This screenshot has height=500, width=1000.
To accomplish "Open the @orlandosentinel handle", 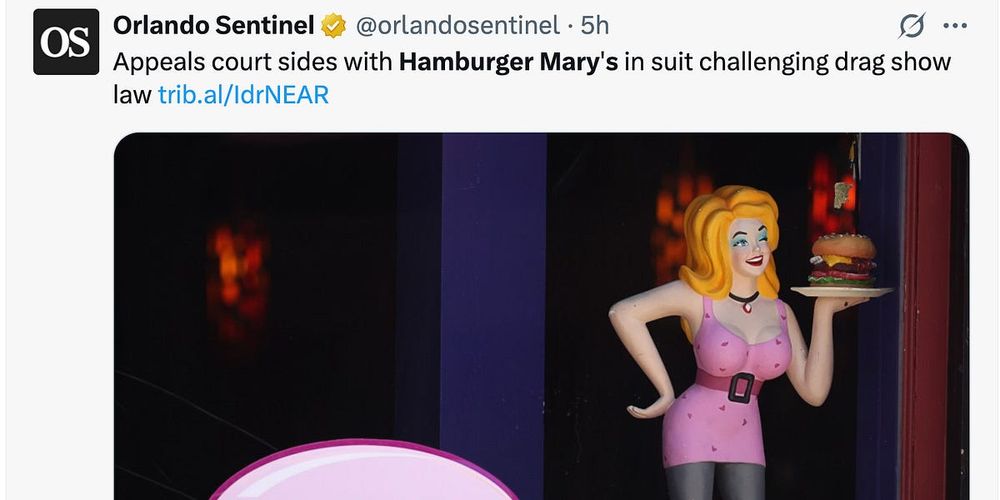I will coord(457,26).
